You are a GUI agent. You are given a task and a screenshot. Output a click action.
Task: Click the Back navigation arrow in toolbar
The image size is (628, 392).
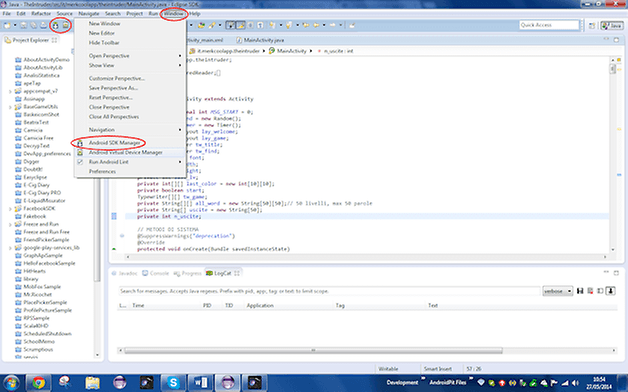pos(316,25)
